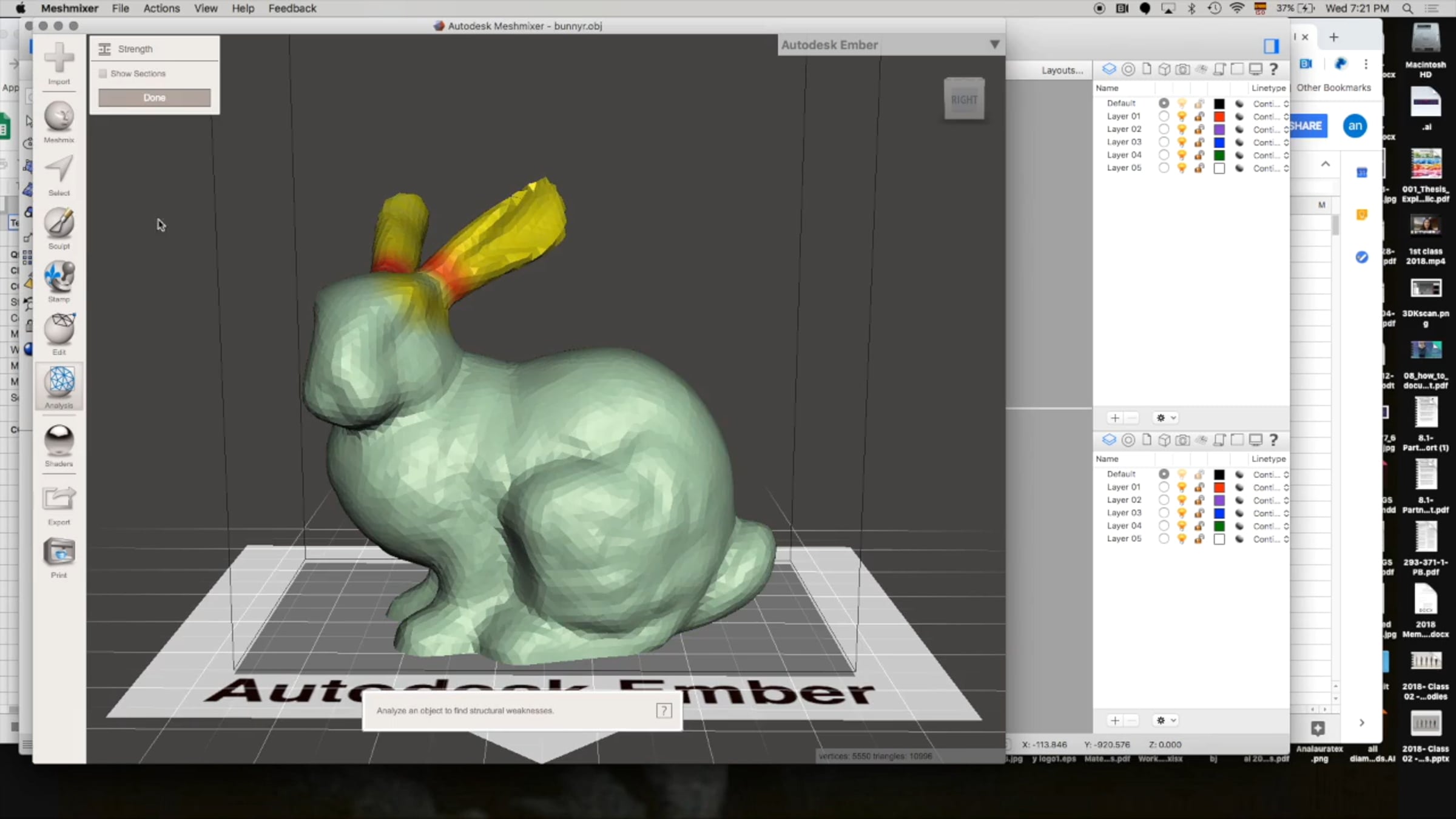Open gear options dropdown in bottom layer panel

(1165, 720)
